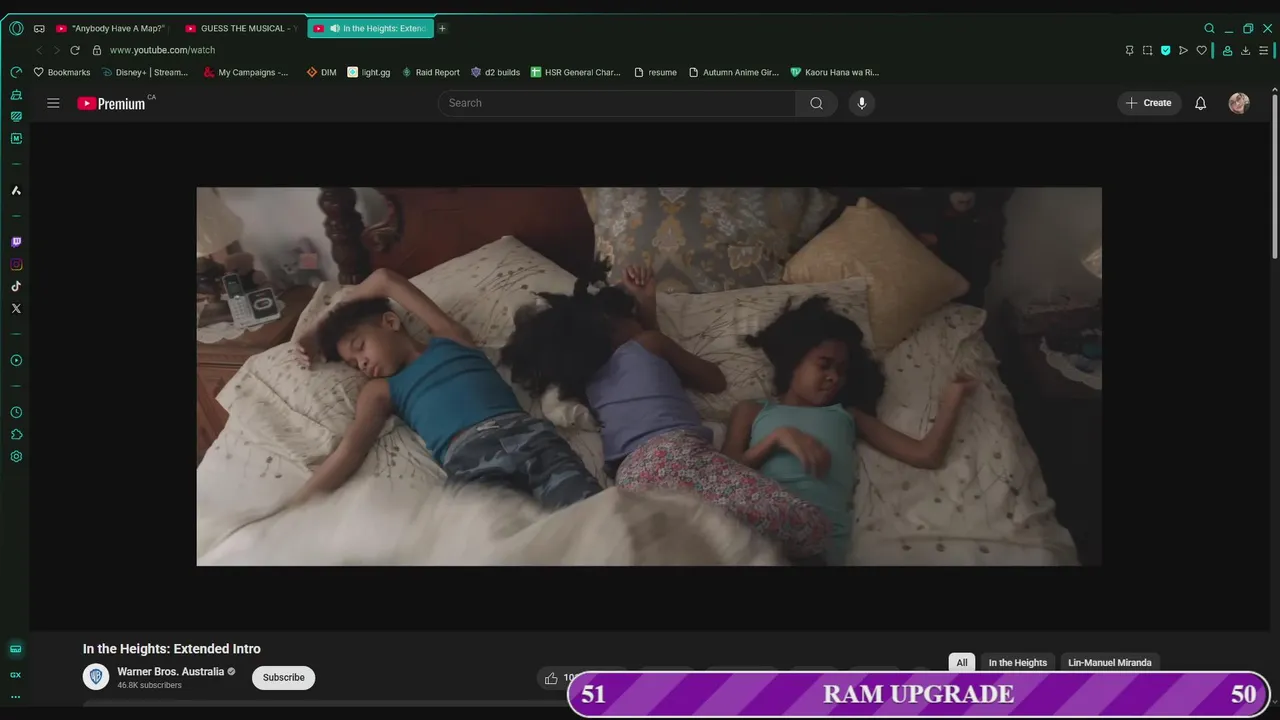Open the YouTube account avatar menu
The width and height of the screenshot is (1280, 720).
(1239, 103)
